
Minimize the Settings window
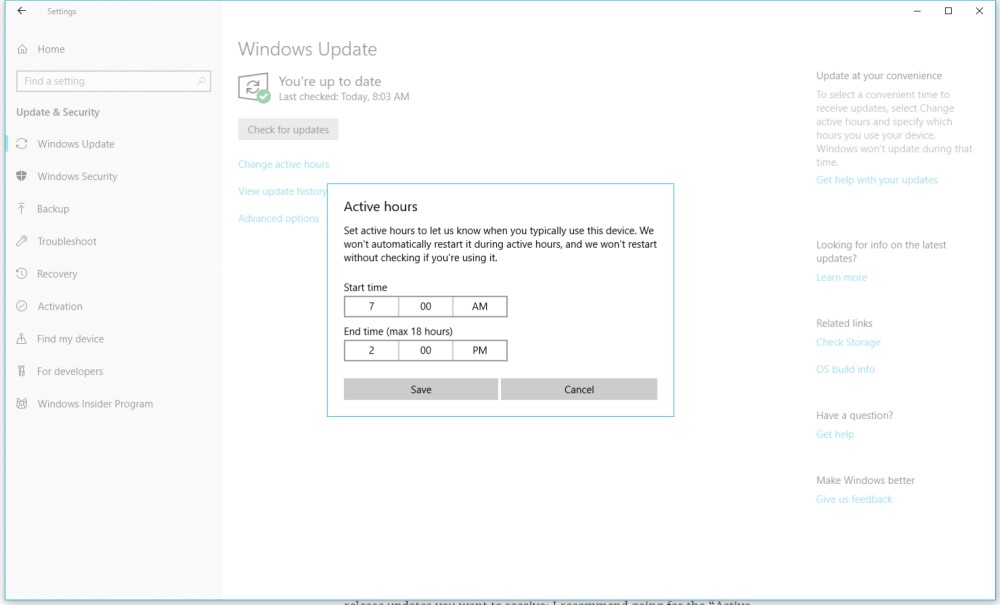point(917,11)
